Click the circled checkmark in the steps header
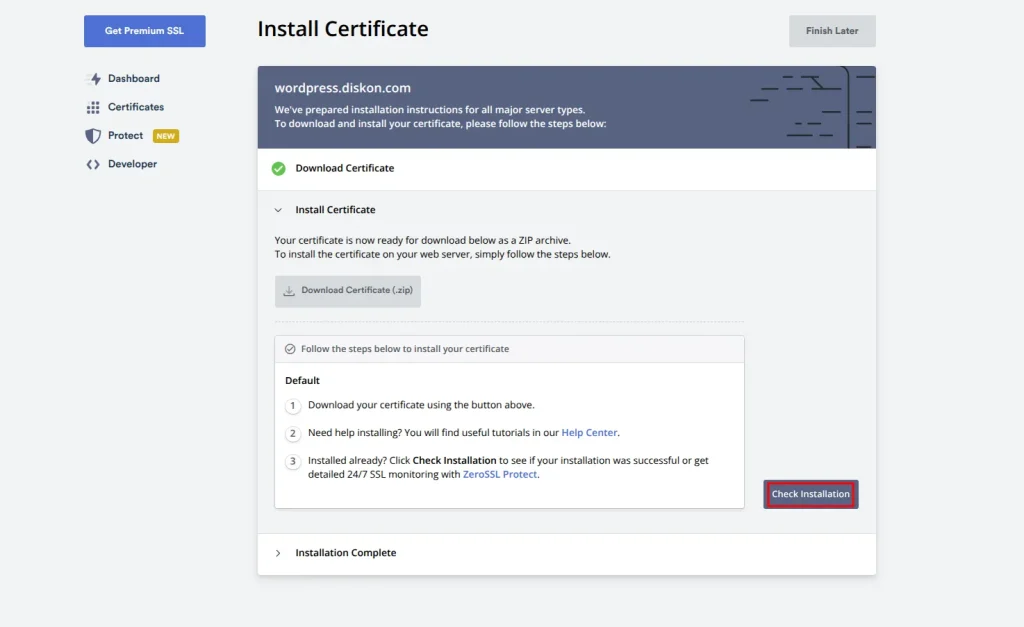The image size is (1024, 627). click(290, 348)
